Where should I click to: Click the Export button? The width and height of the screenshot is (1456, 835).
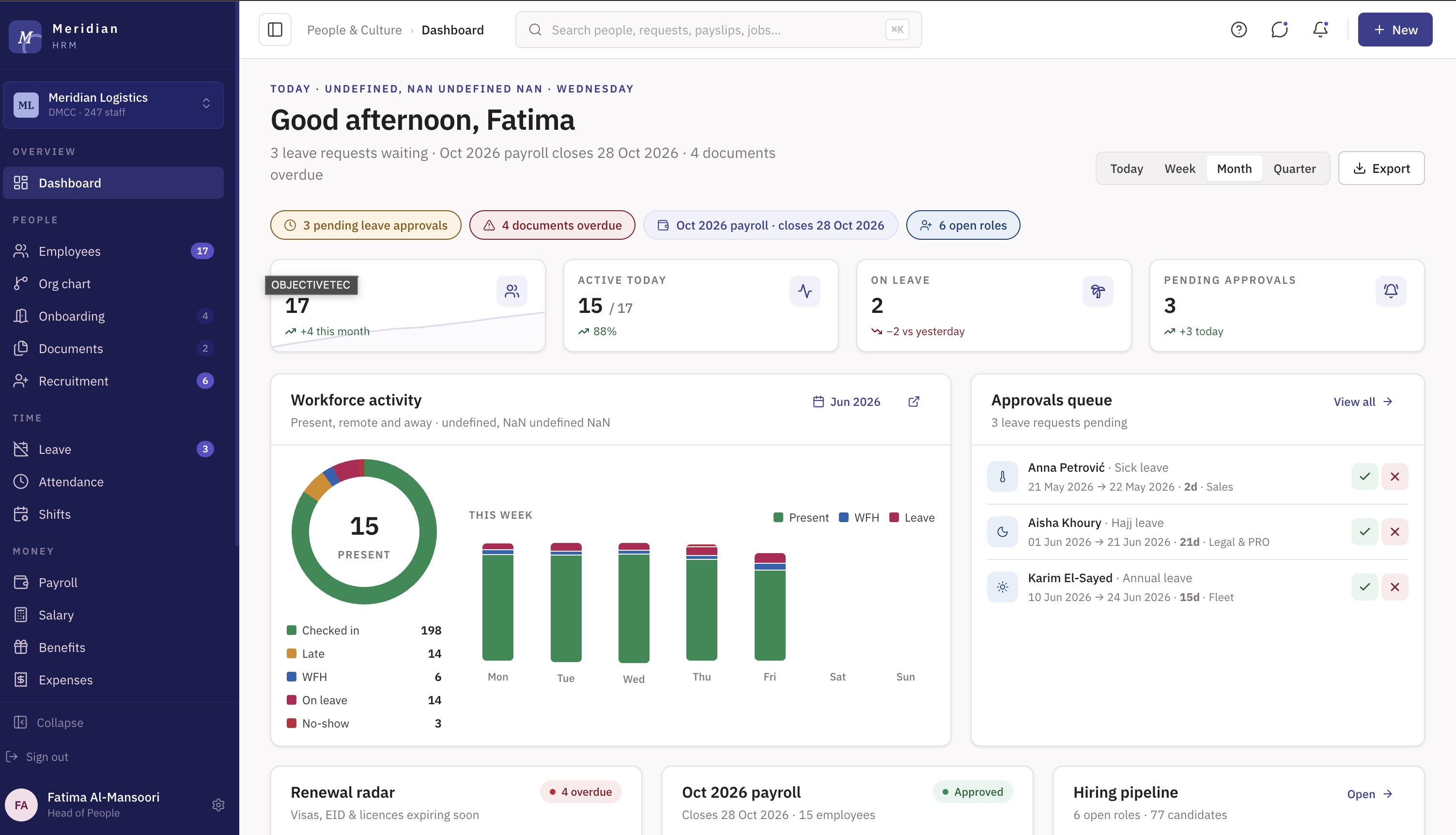pos(1381,169)
